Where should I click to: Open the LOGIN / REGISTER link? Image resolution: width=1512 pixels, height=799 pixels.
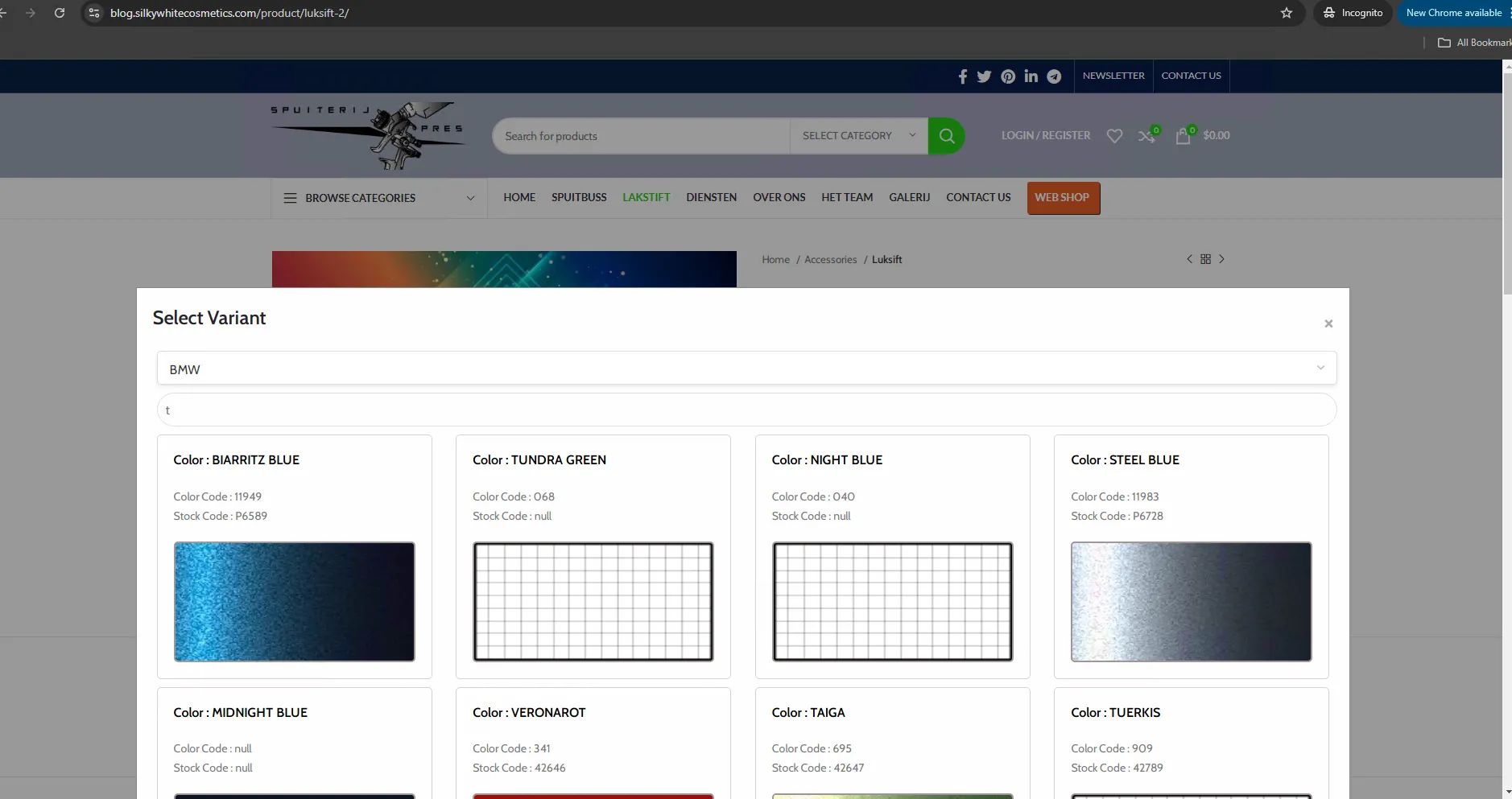click(x=1044, y=135)
